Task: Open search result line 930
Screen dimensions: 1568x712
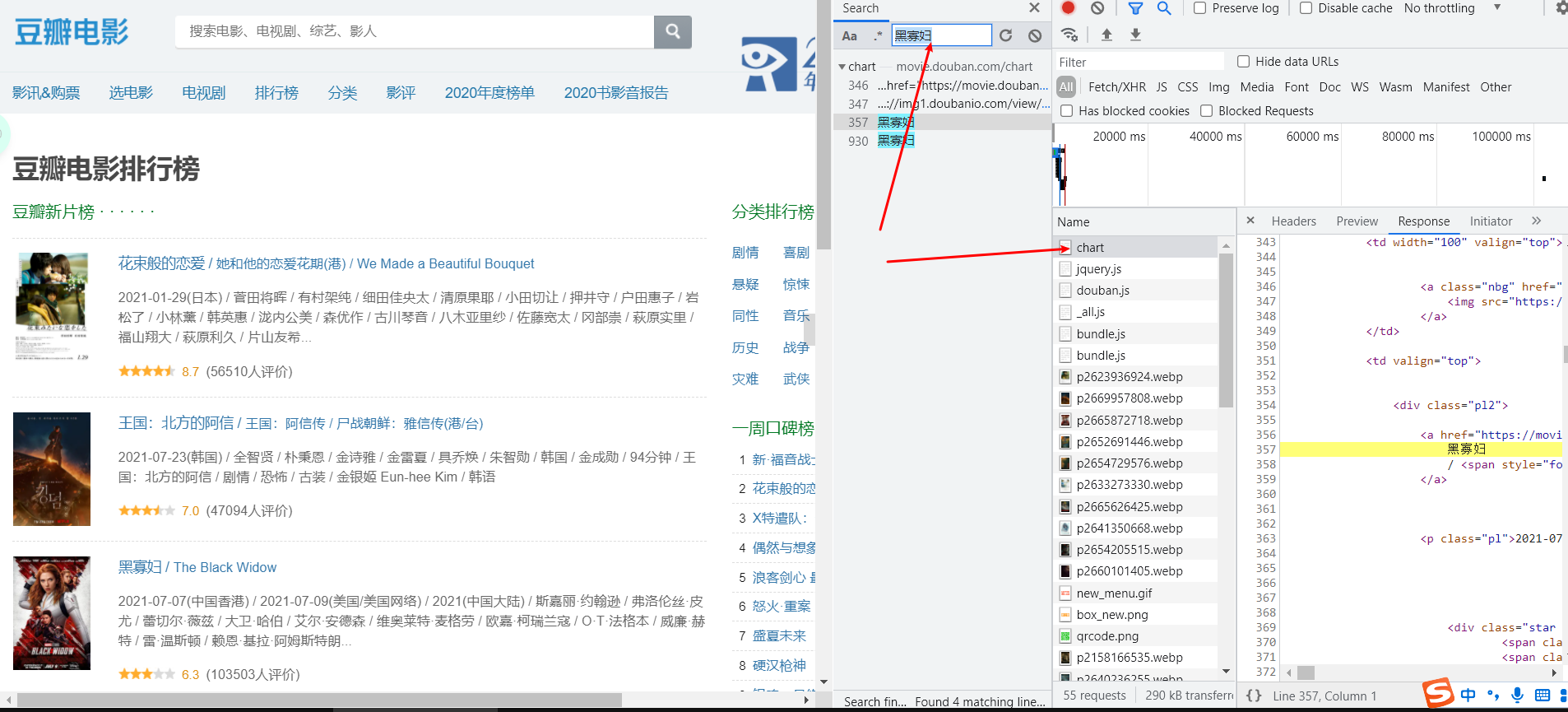Action: 942,141
